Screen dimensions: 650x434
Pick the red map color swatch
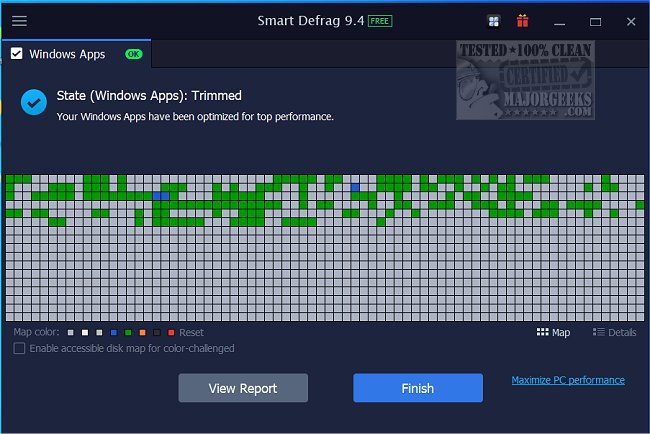(171, 332)
